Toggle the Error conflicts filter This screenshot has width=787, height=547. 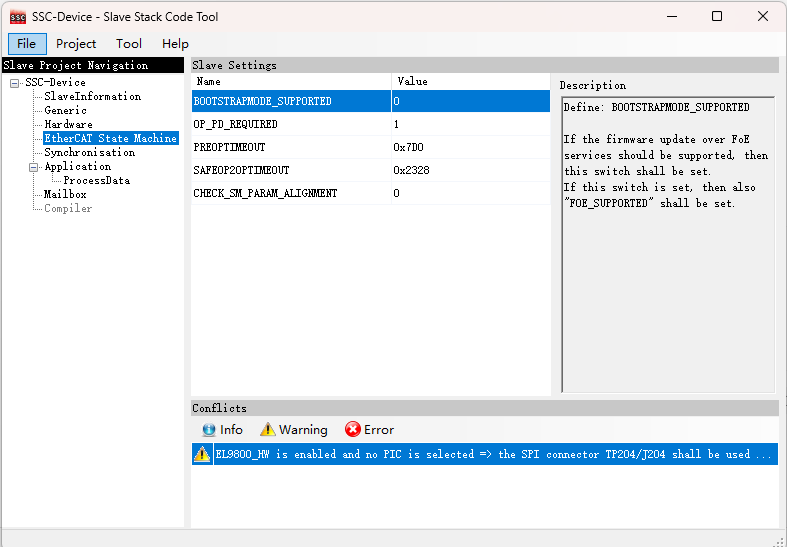369,430
